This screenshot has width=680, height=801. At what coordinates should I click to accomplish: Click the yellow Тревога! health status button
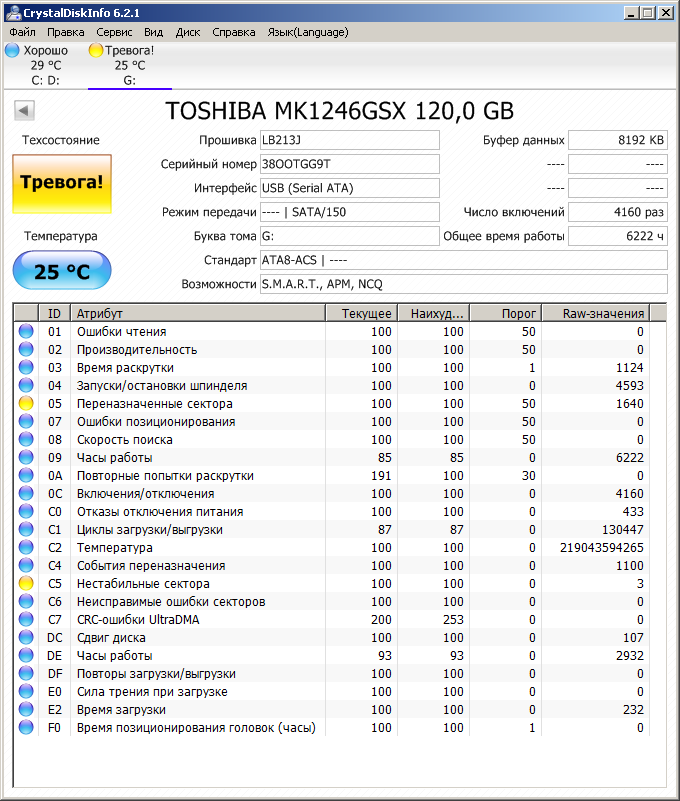tap(62, 184)
